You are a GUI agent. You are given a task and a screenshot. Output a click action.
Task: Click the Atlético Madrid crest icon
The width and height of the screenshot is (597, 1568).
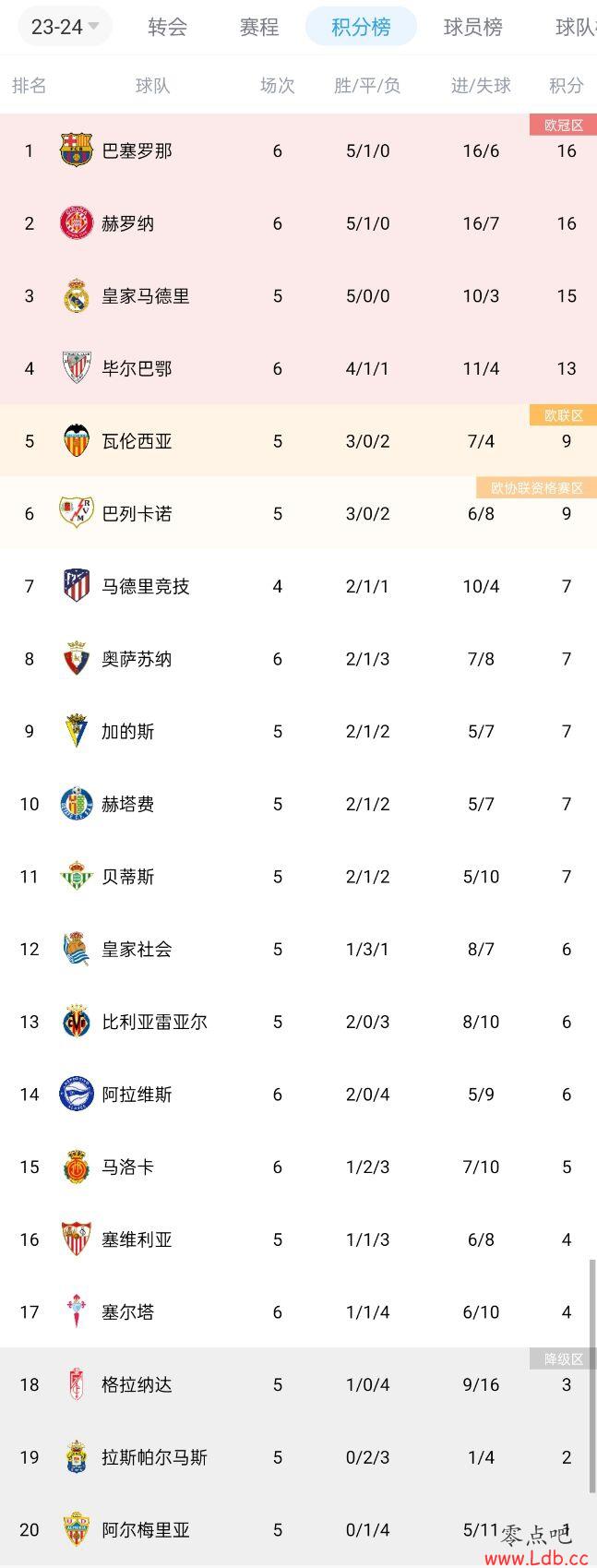pyautogui.click(x=76, y=586)
